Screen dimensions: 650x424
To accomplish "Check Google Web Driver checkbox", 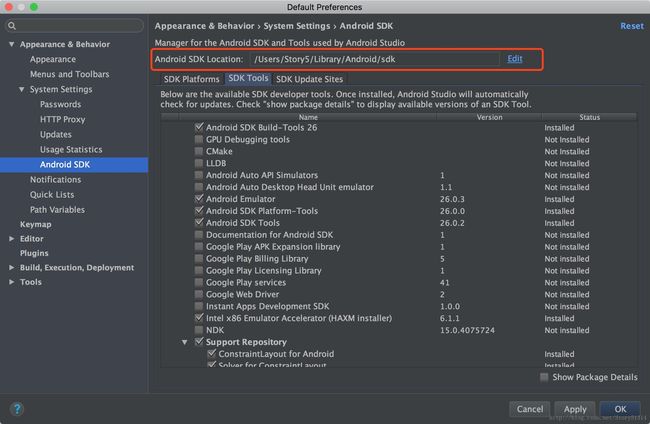I will click(x=199, y=294).
